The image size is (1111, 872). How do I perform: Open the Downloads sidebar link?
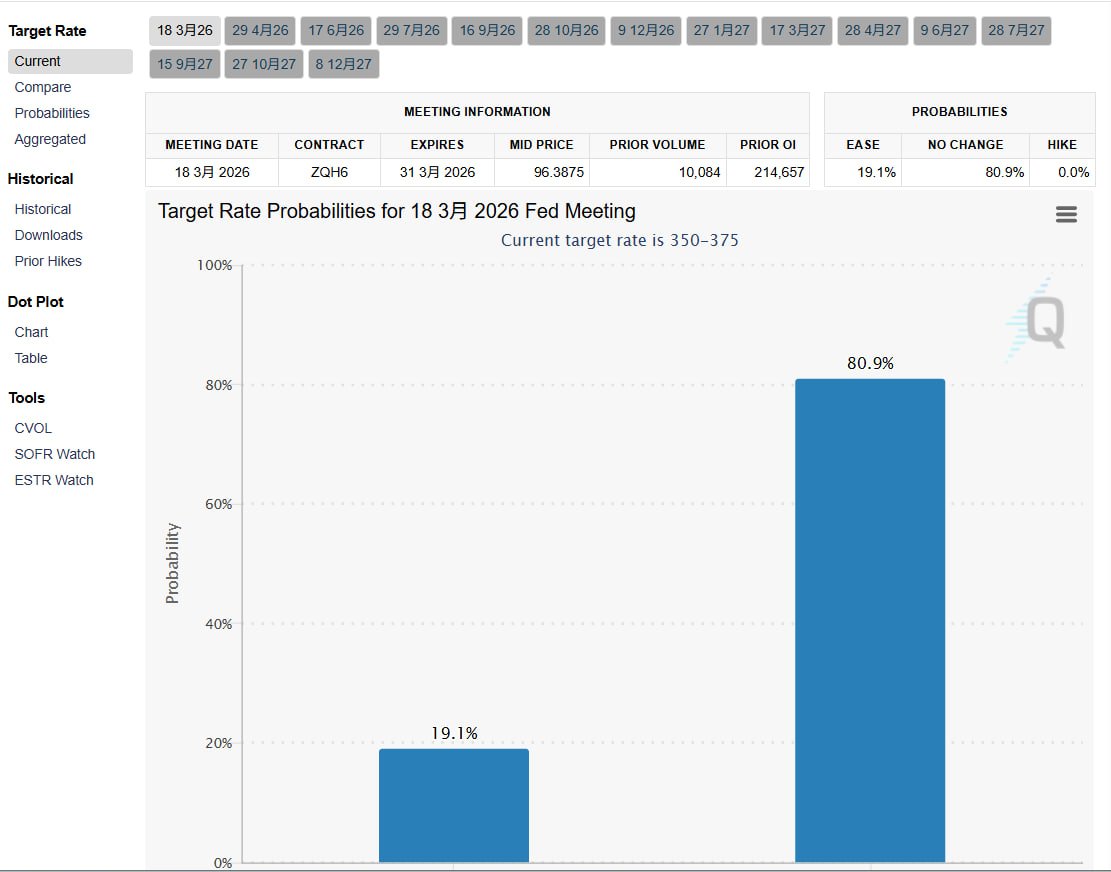pyautogui.click(x=48, y=235)
